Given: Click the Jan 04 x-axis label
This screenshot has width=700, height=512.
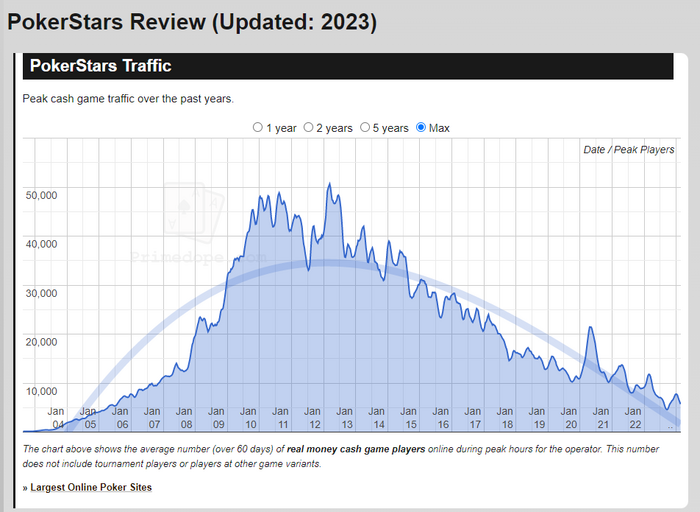Looking at the screenshot, I should 56,418.
